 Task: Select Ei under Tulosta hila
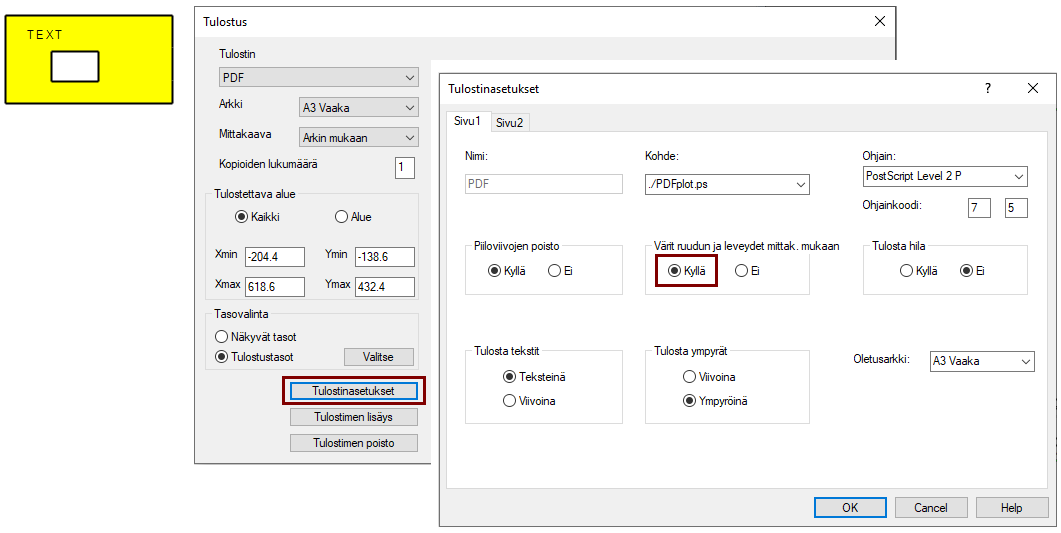click(x=966, y=271)
